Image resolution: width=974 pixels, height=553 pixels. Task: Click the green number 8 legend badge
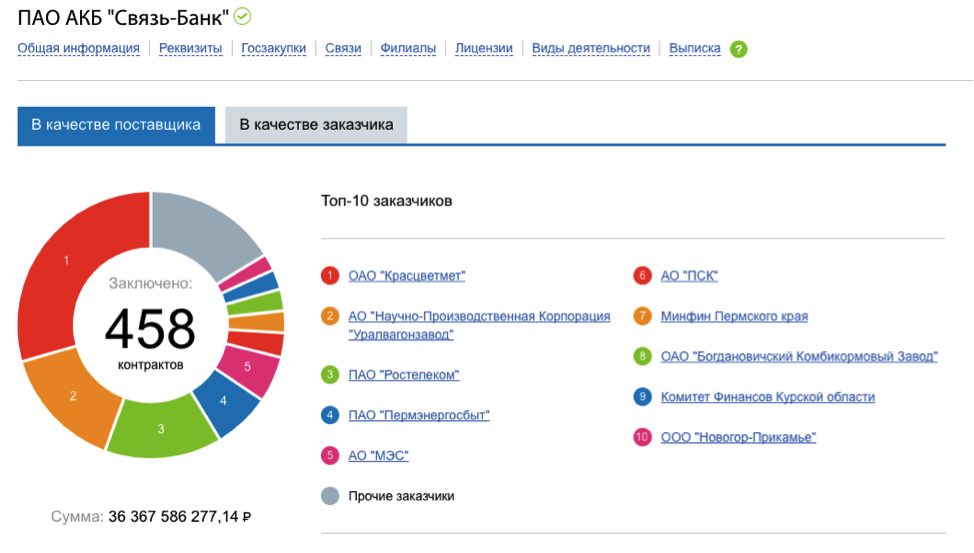pyautogui.click(x=642, y=356)
